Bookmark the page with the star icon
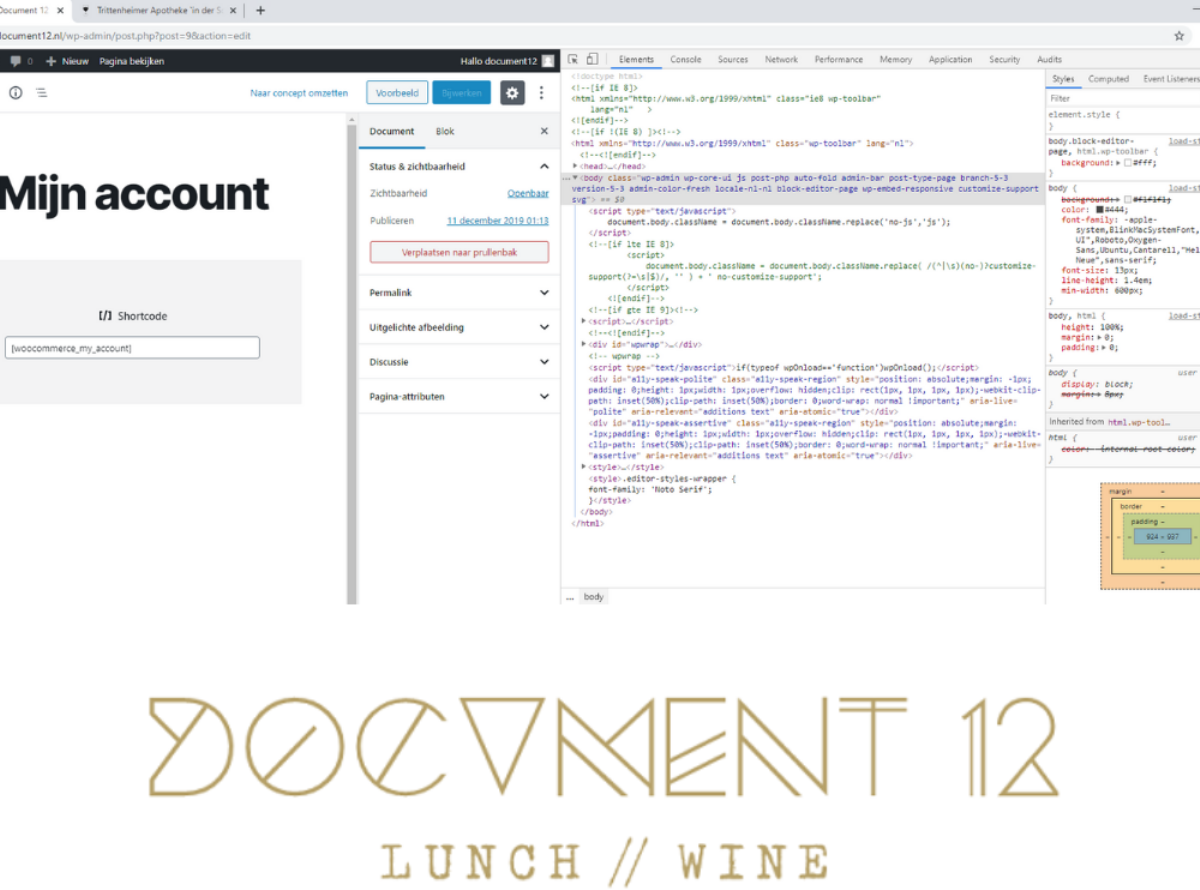The width and height of the screenshot is (1200, 890). pyautogui.click(x=1179, y=36)
